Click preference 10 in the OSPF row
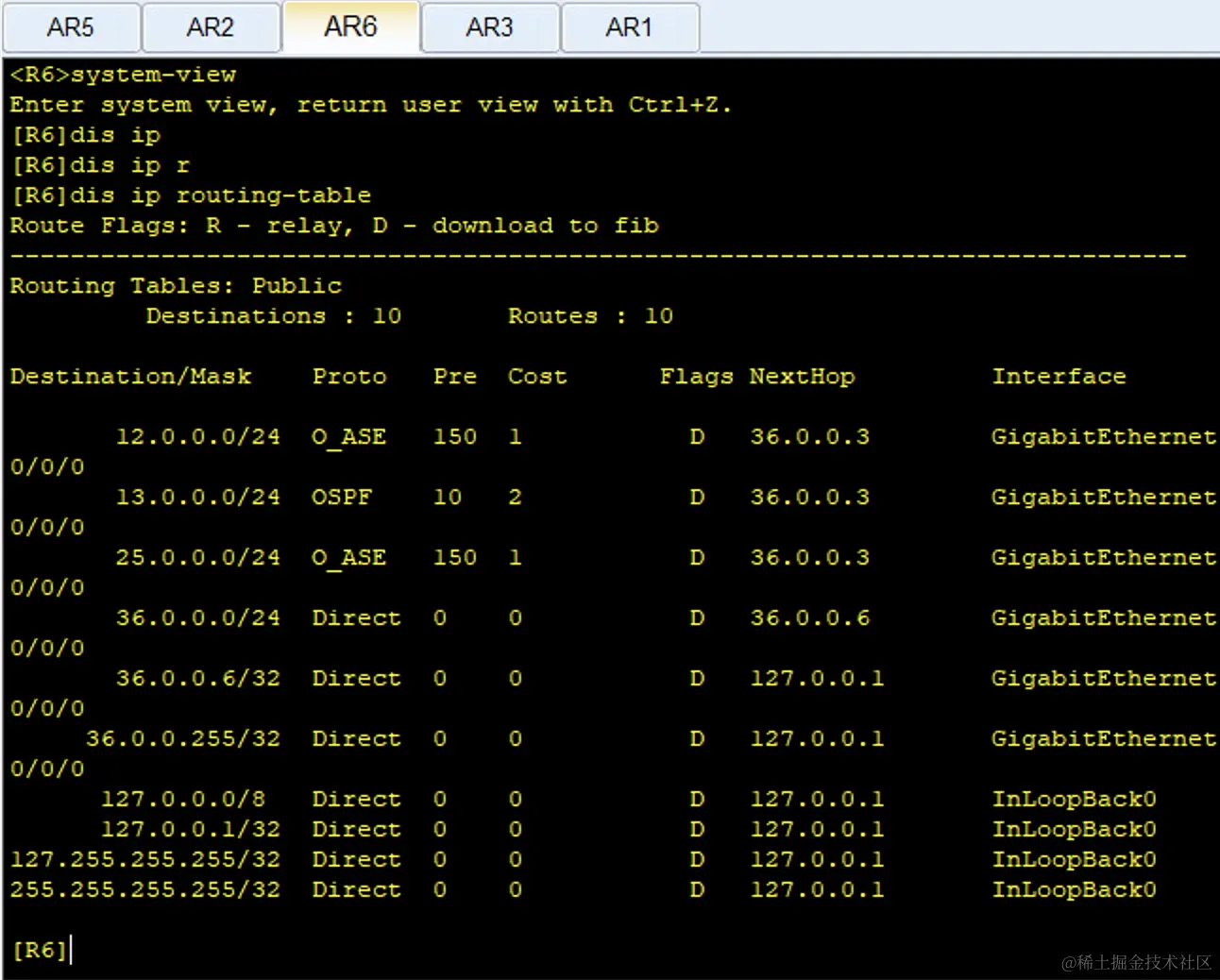Image resolution: width=1220 pixels, height=980 pixels. pyautogui.click(x=448, y=498)
